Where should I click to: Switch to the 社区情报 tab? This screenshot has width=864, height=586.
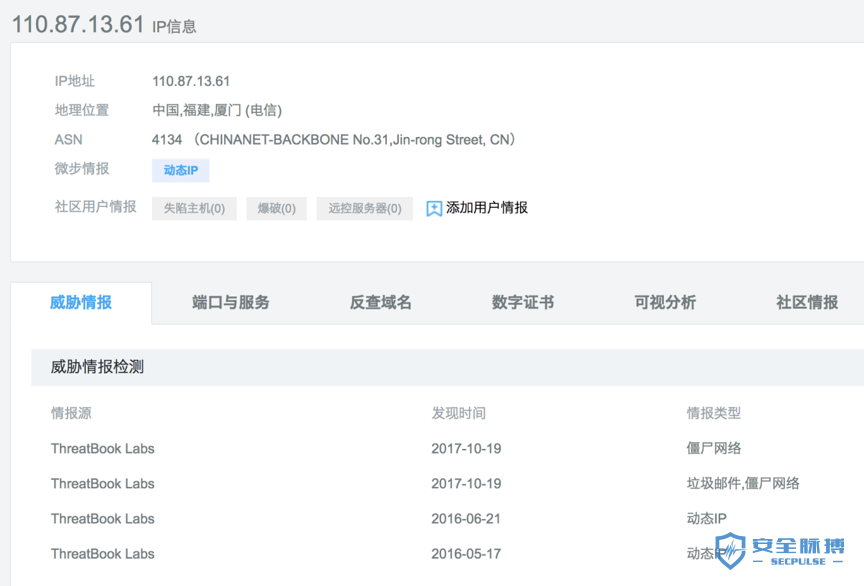(807, 303)
